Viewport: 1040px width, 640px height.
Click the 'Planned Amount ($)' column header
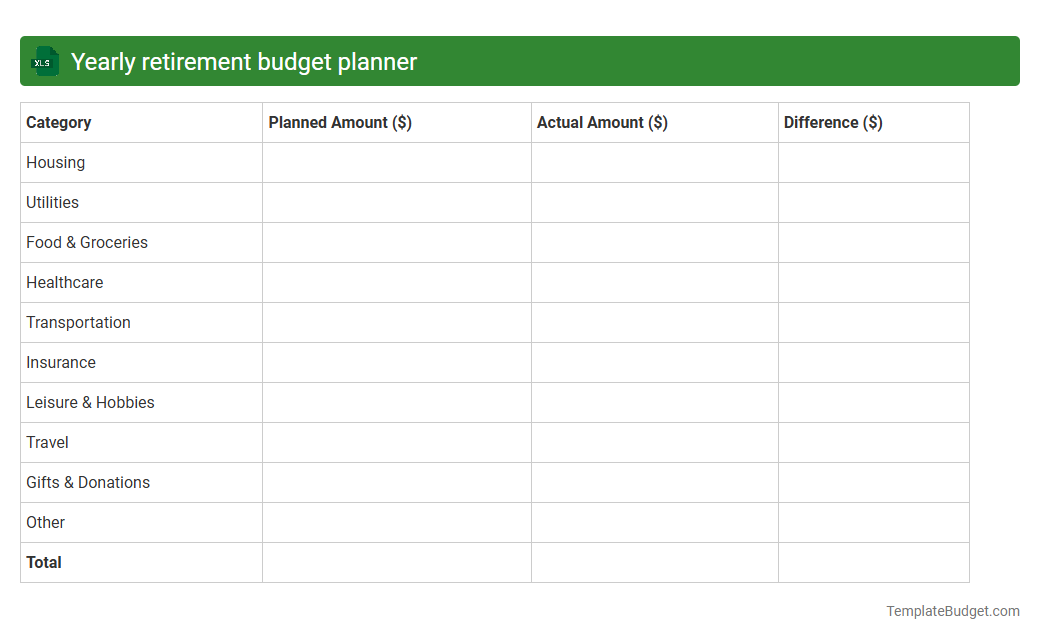click(x=339, y=122)
